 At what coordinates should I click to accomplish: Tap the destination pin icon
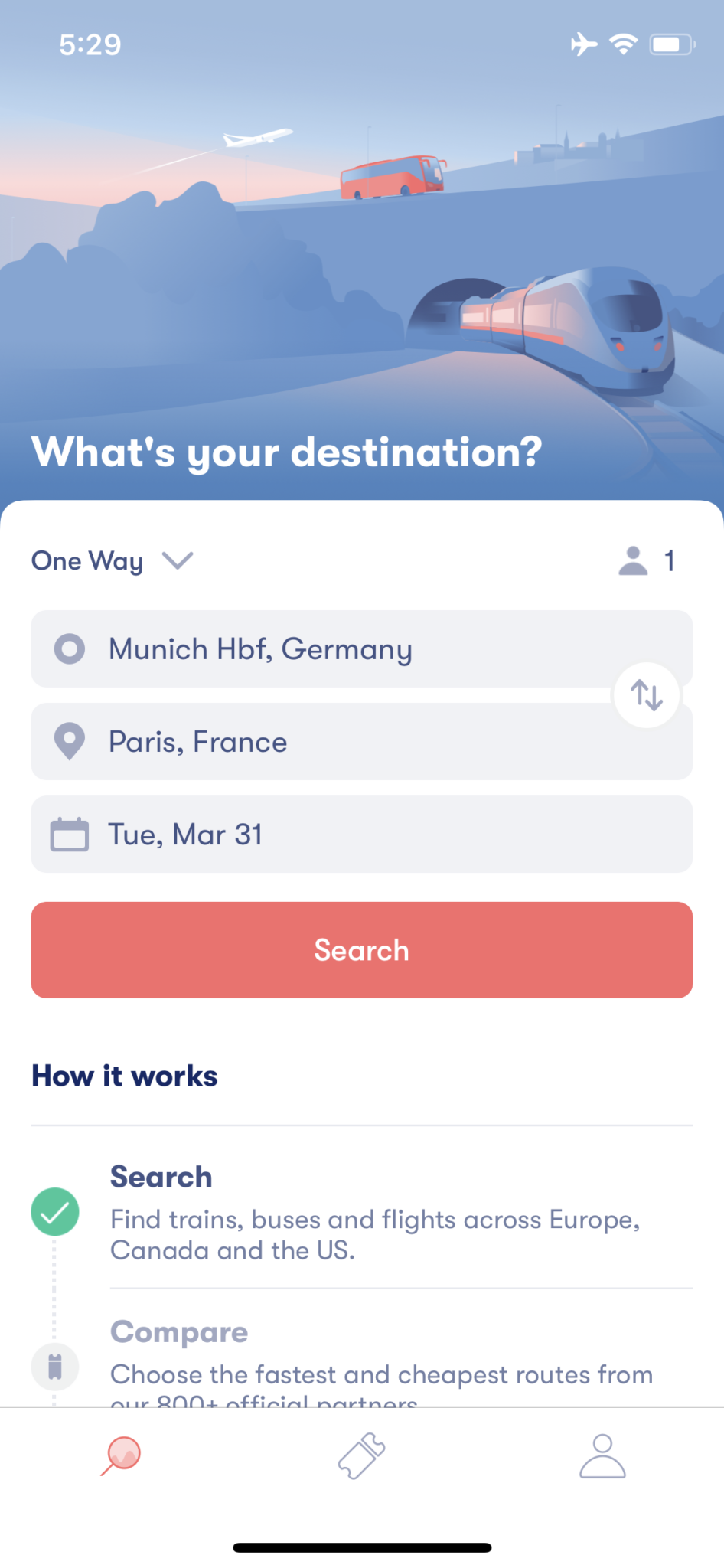(x=70, y=741)
